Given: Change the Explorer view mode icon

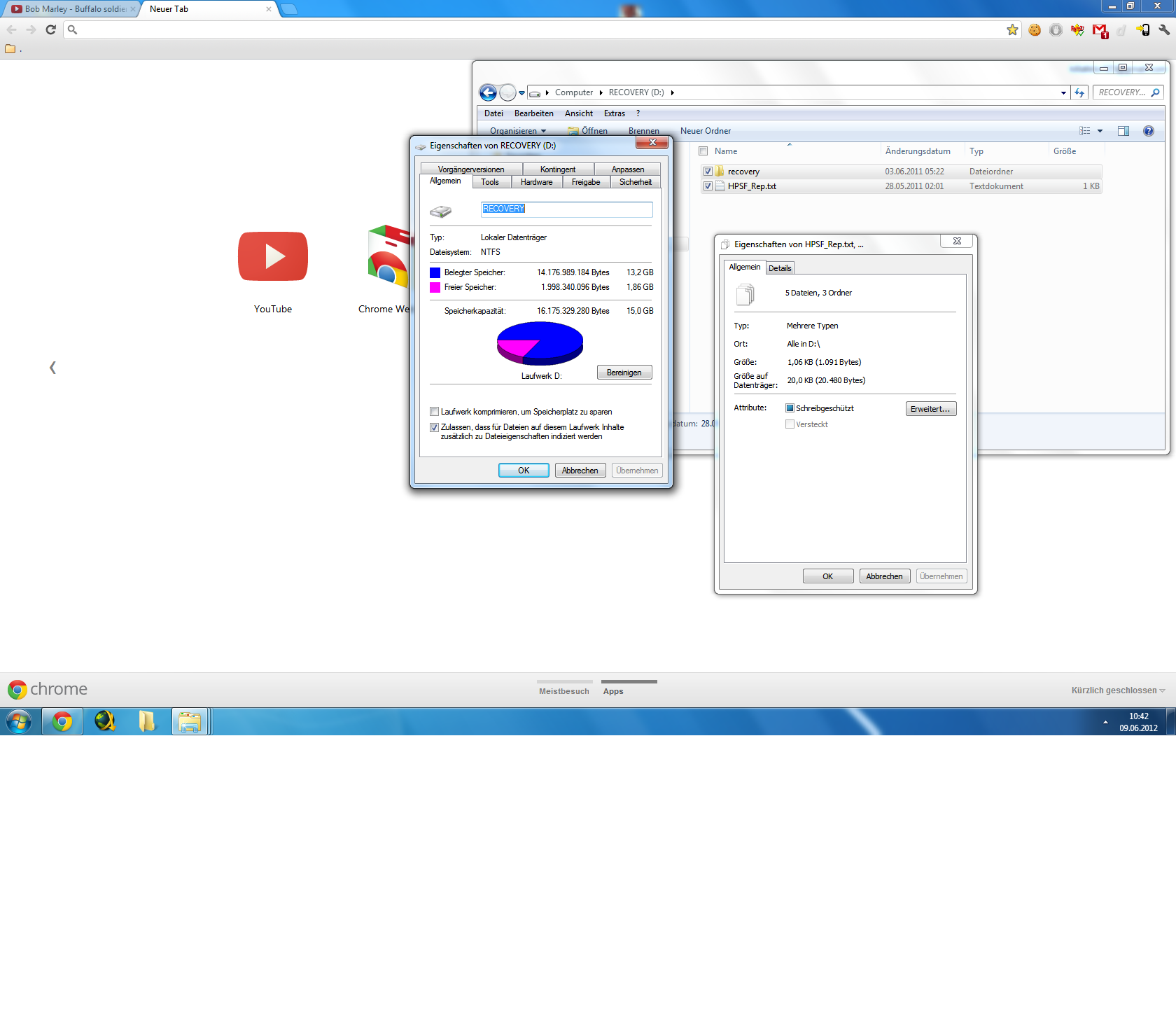Looking at the screenshot, I should pyautogui.click(x=1084, y=131).
